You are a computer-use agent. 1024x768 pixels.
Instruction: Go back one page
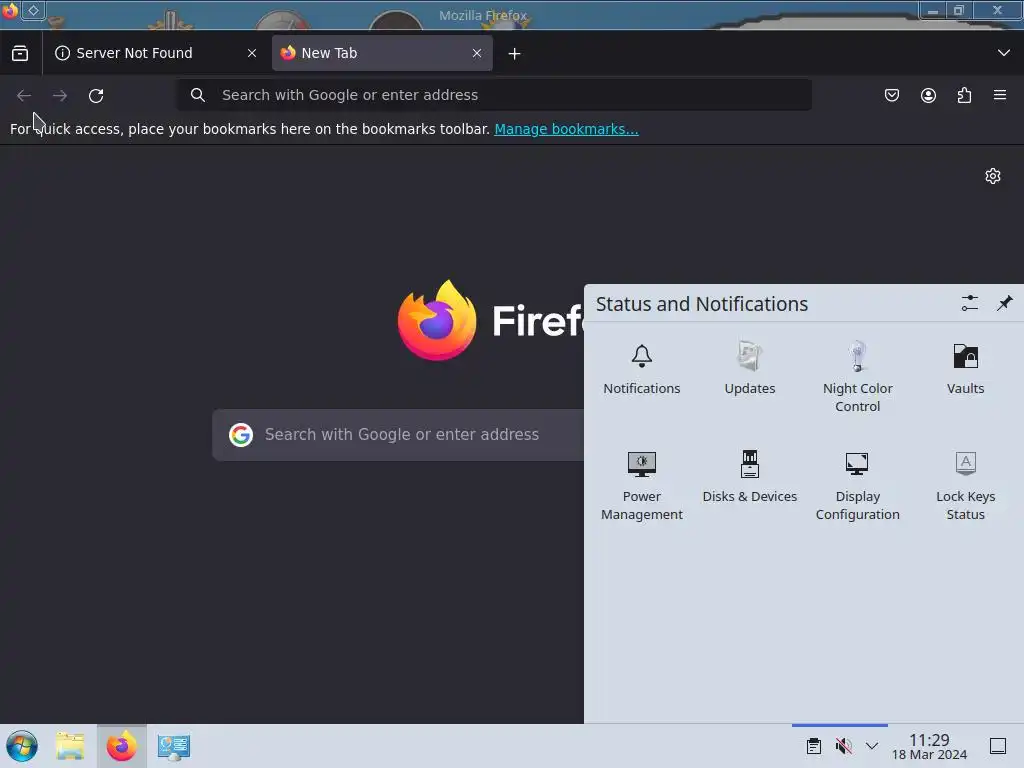(24, 95)
